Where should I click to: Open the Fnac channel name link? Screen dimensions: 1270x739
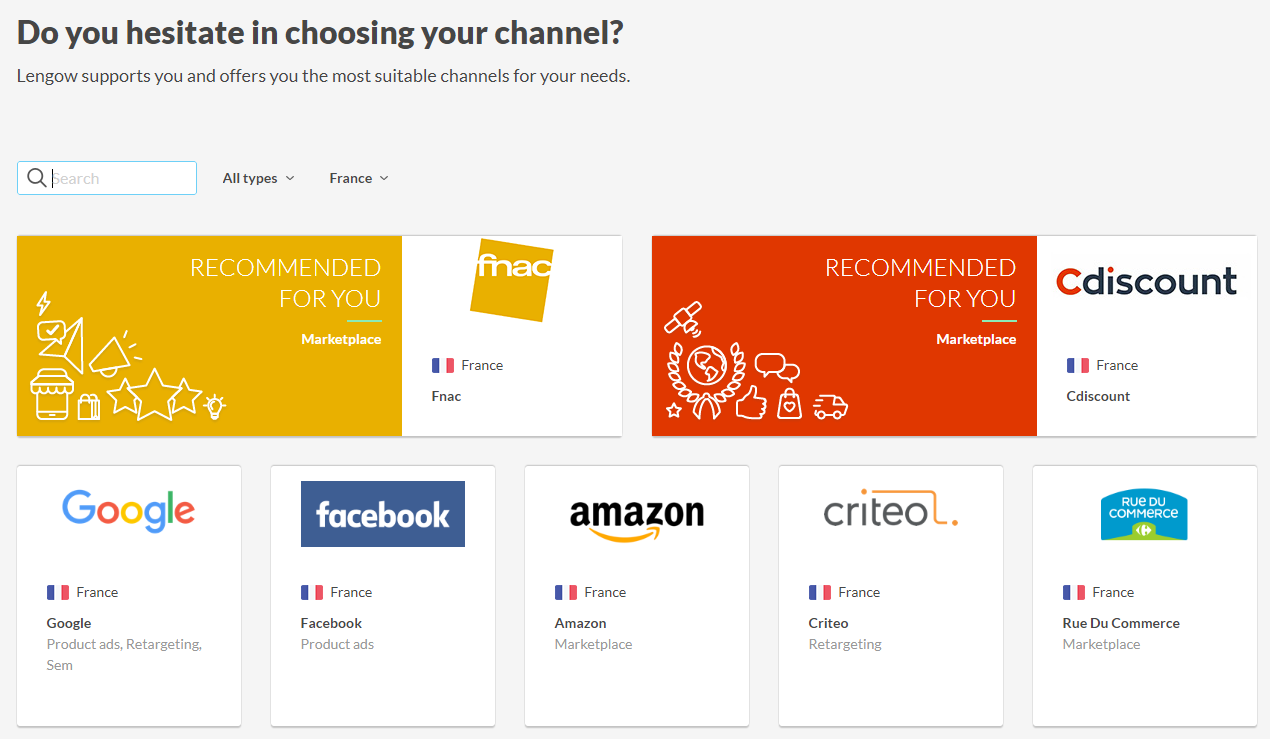(x=446, y=396)
